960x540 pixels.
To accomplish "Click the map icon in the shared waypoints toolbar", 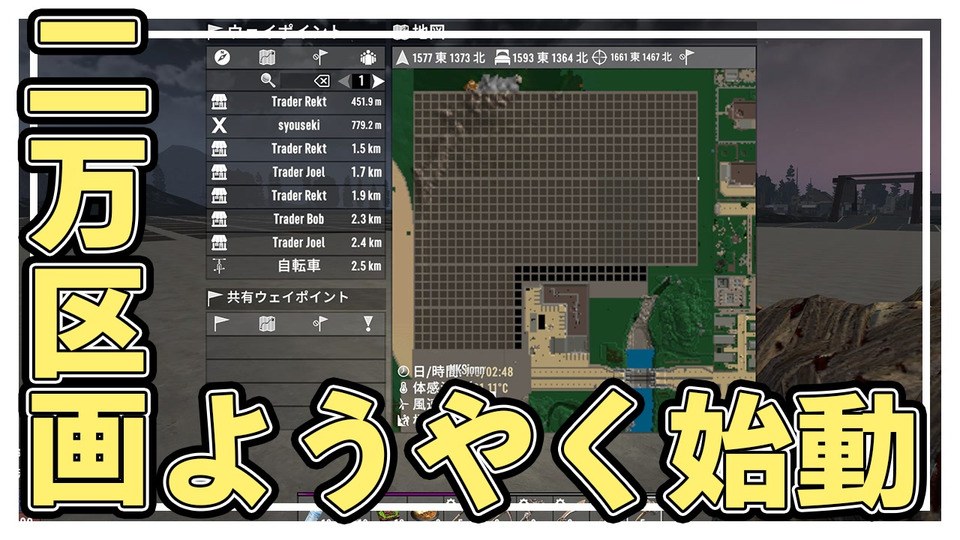I will coord(267,323).
